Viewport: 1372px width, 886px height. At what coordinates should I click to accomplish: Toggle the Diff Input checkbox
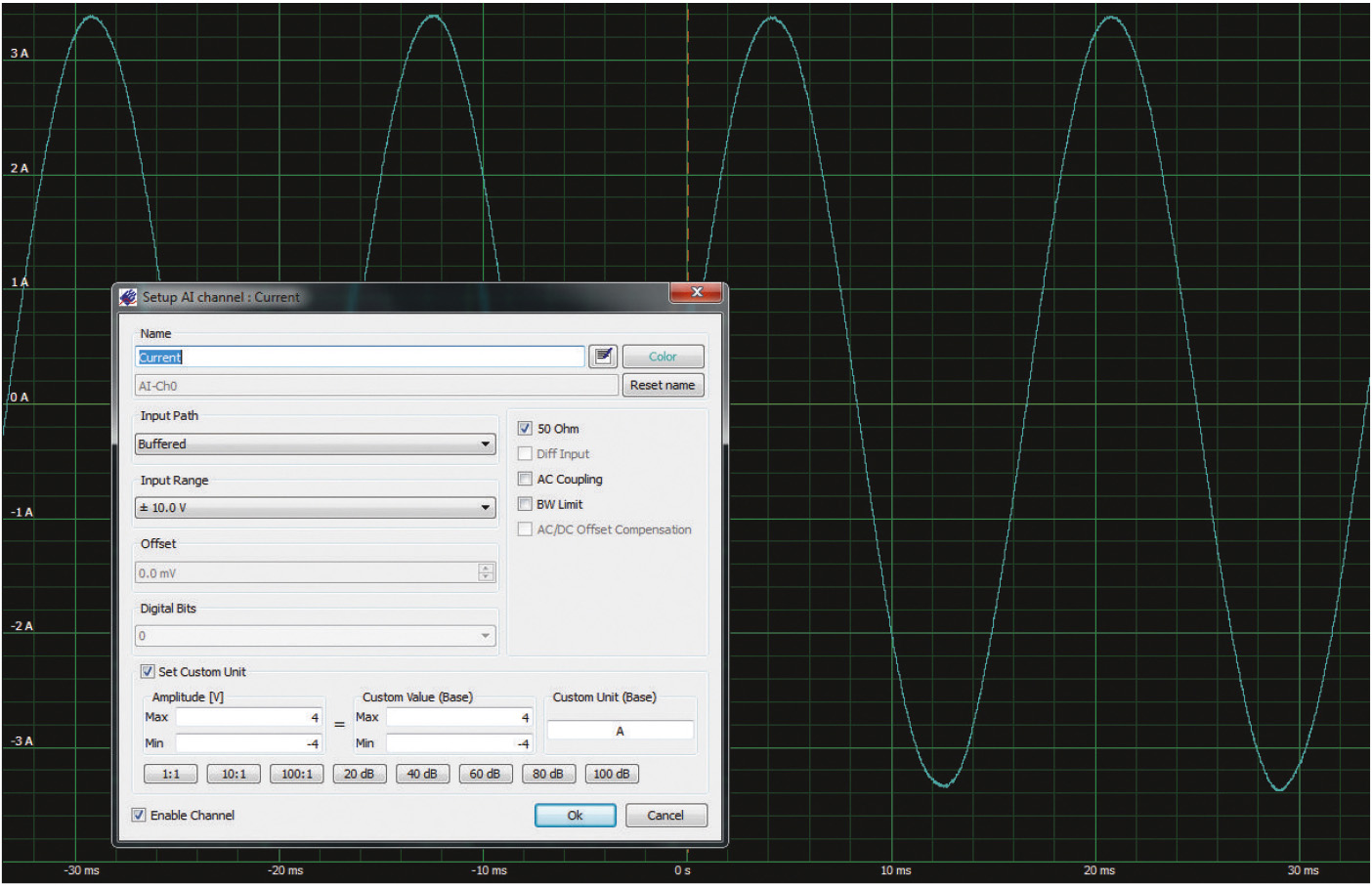tap(525, 453)
